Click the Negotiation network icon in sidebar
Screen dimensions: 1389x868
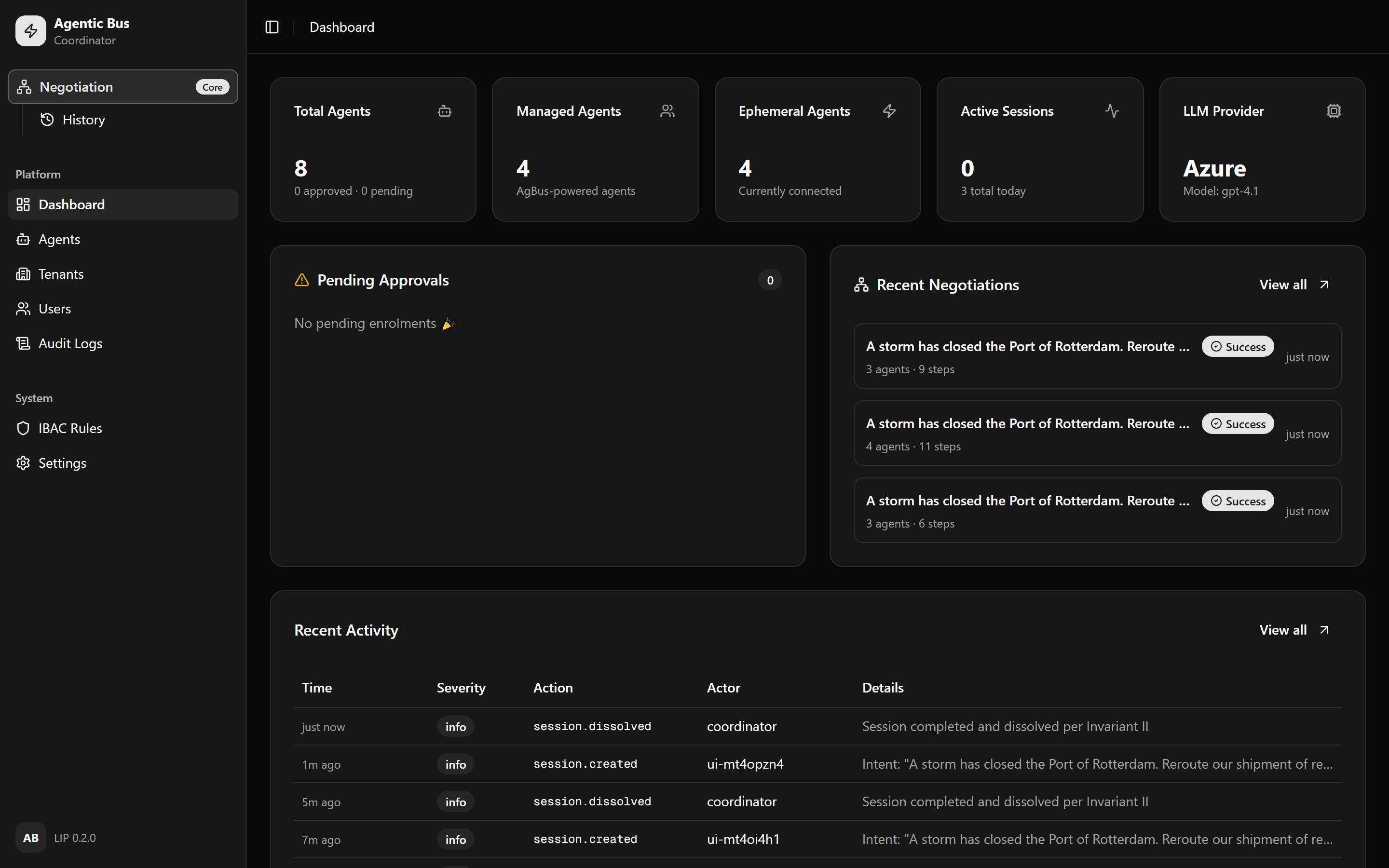24,87
